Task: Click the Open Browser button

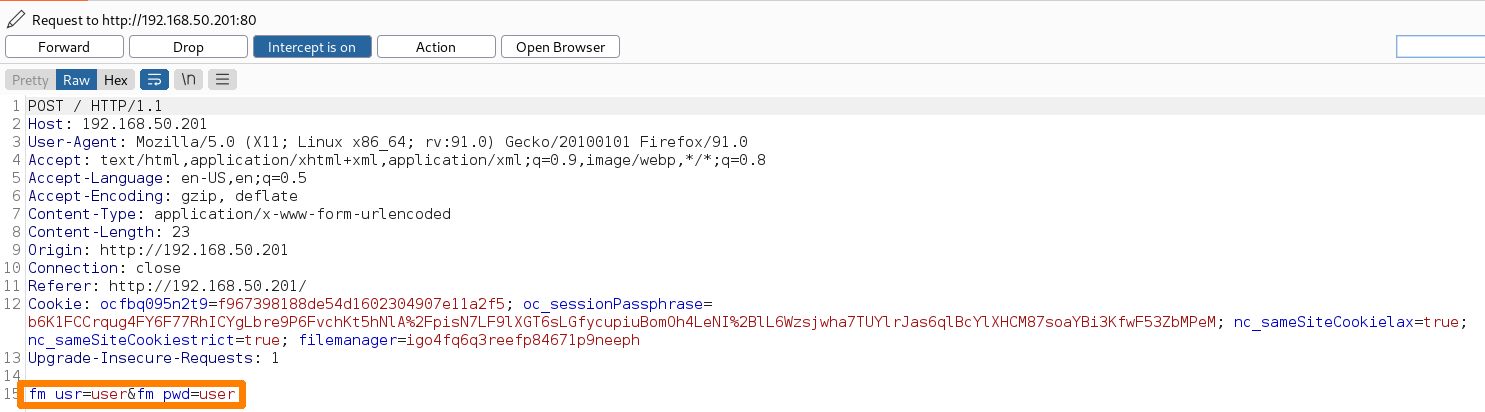Action: [x=560, y=47]
